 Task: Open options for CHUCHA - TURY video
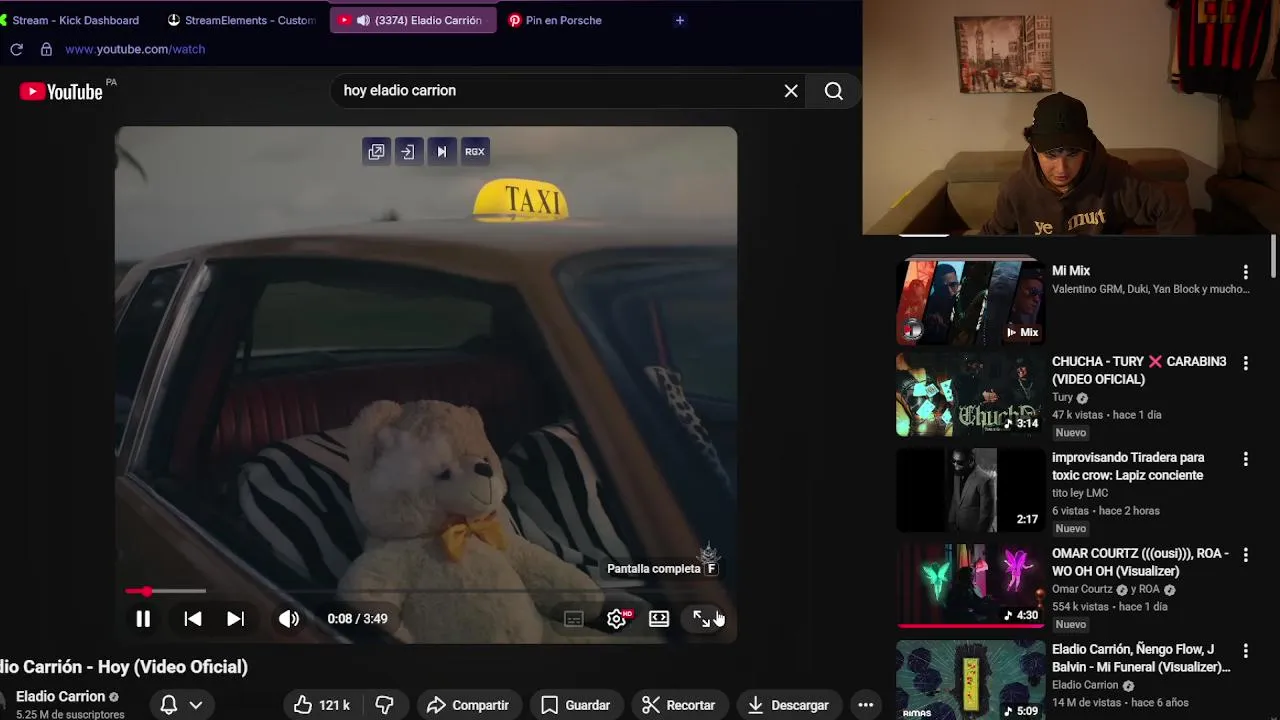click(1245, 363)
